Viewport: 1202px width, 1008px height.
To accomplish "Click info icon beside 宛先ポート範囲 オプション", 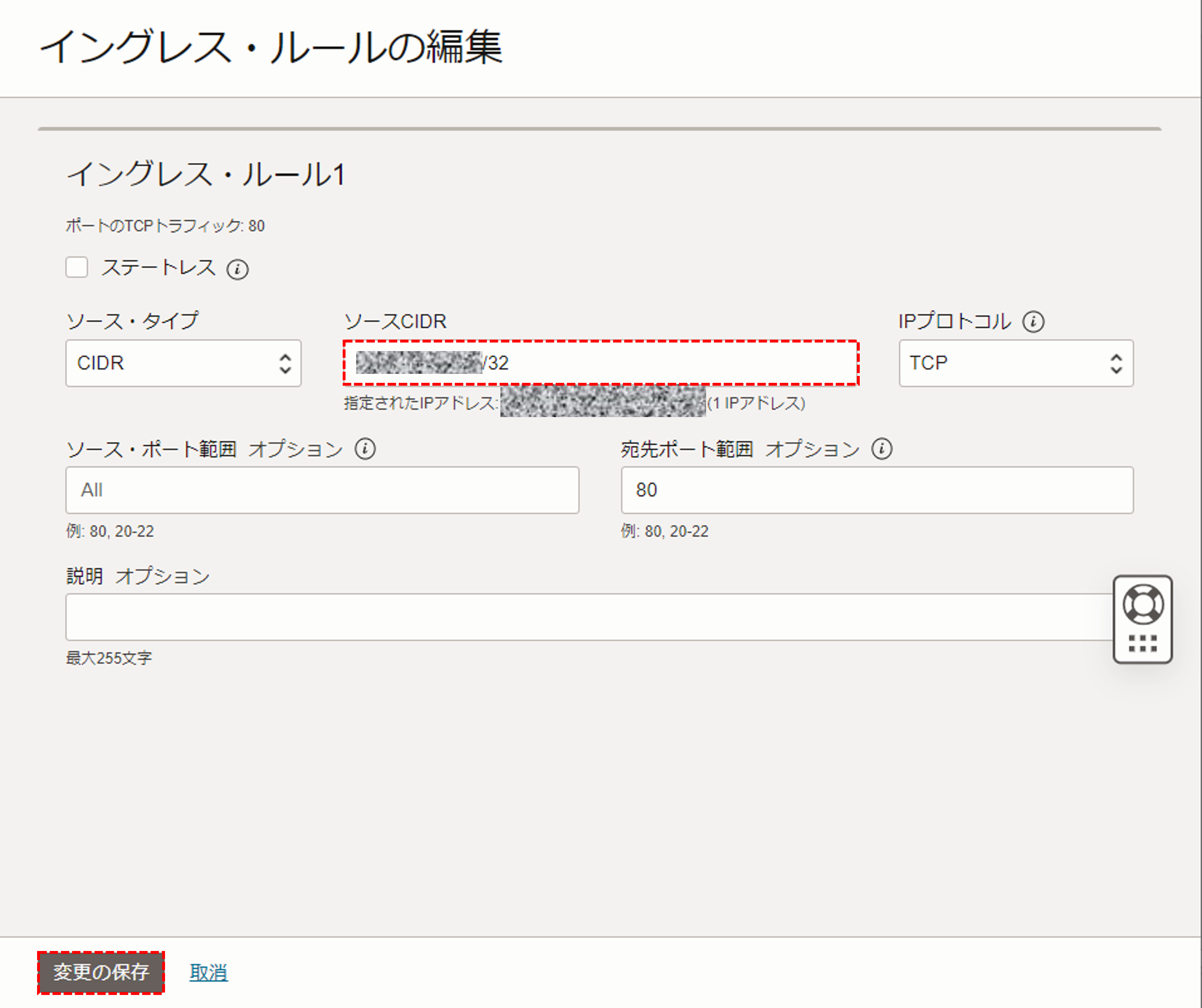I will (881, 449).
